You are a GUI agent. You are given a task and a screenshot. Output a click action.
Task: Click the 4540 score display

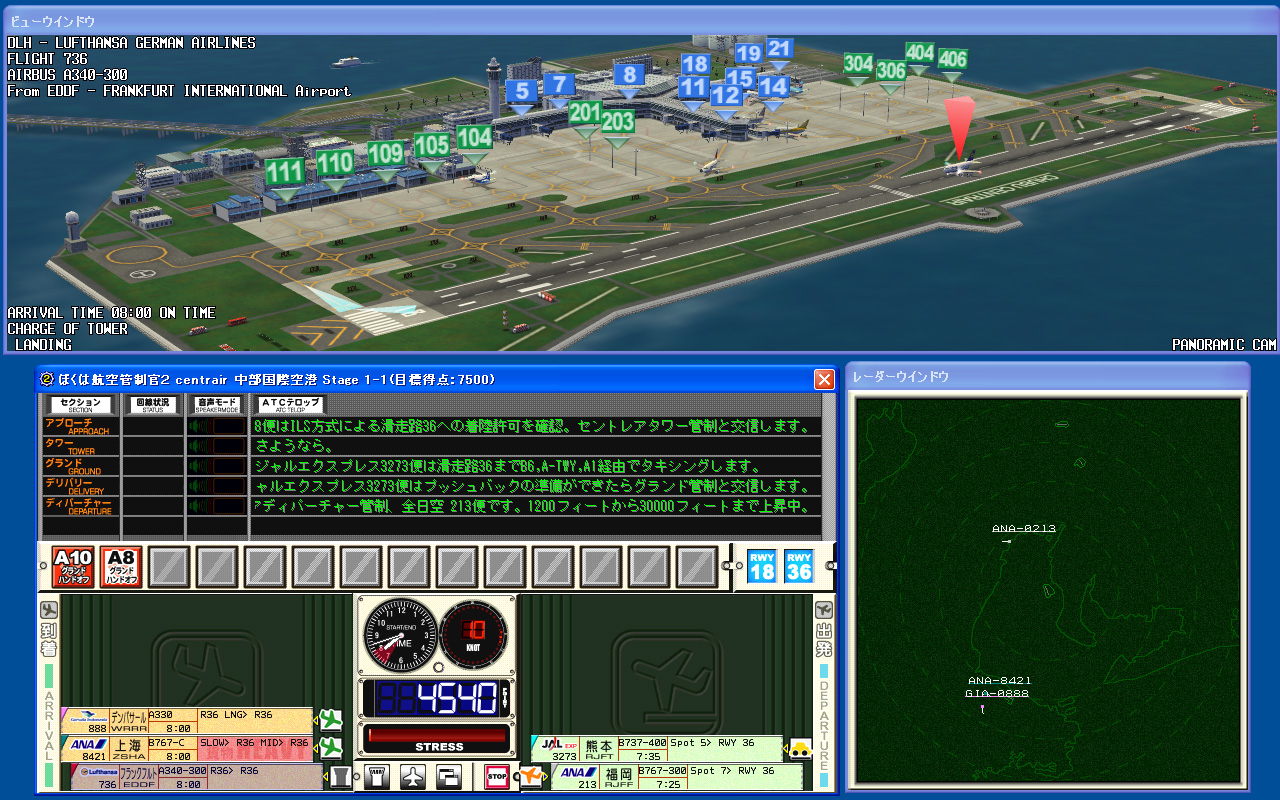click(439, 698)
